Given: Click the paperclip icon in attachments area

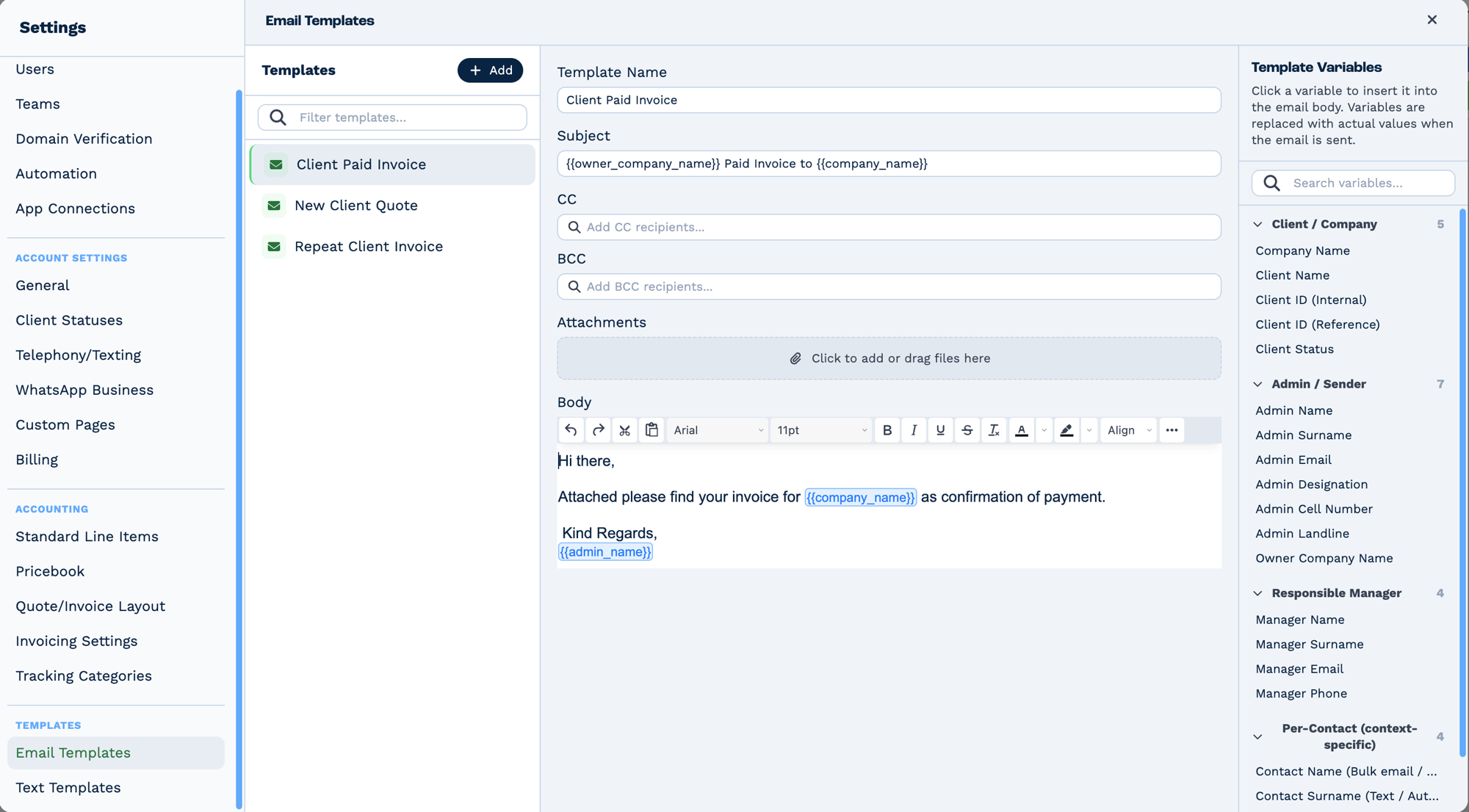Looking at the screenshot, I should (x=795, y=358).
